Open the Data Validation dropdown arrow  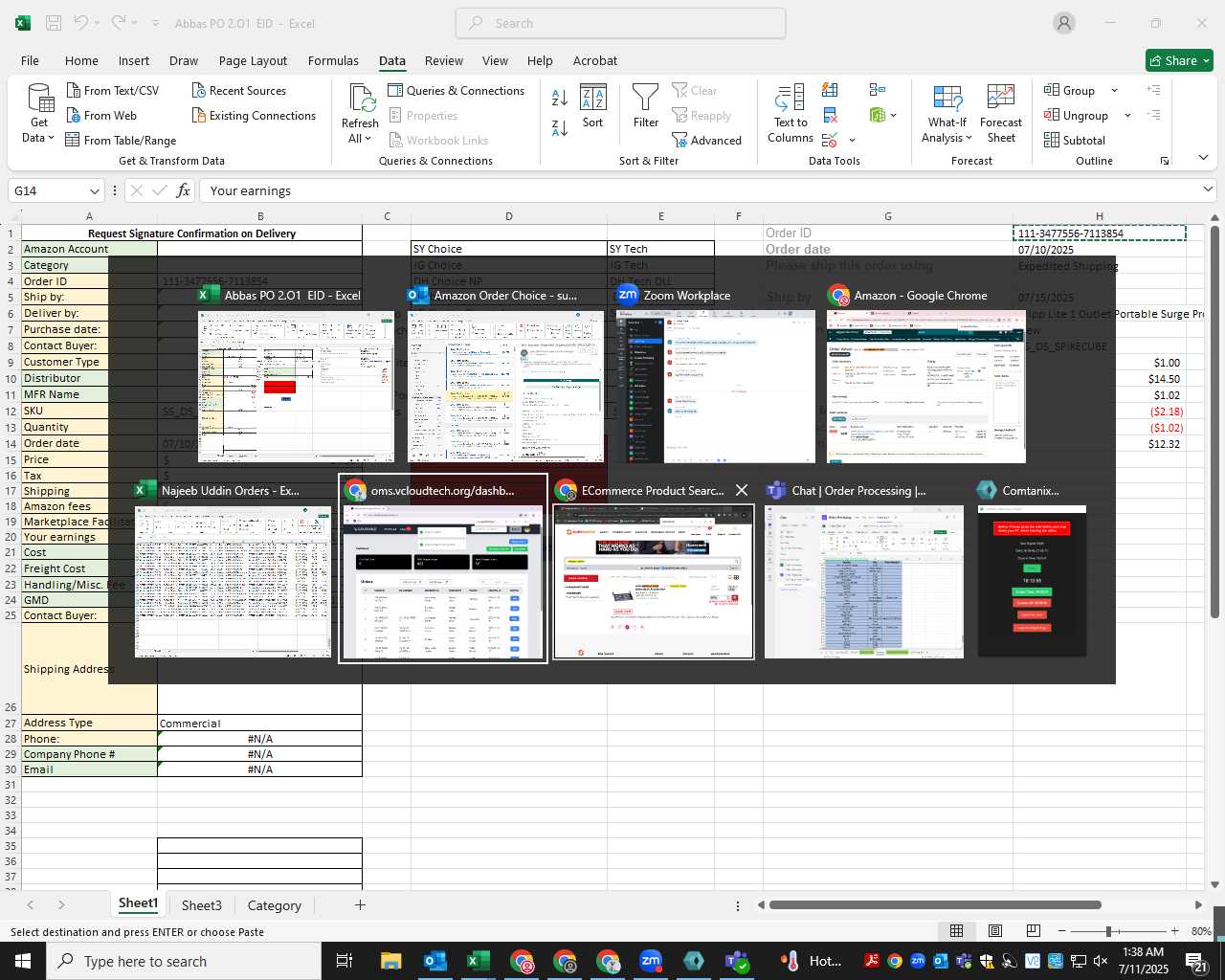point(852,141)
